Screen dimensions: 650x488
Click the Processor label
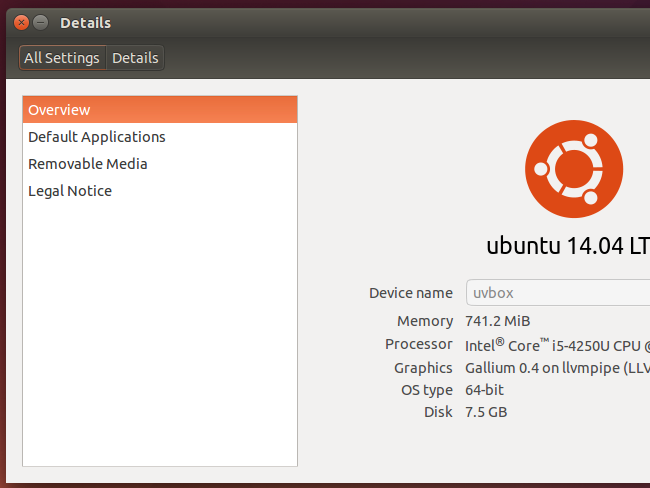419,344
